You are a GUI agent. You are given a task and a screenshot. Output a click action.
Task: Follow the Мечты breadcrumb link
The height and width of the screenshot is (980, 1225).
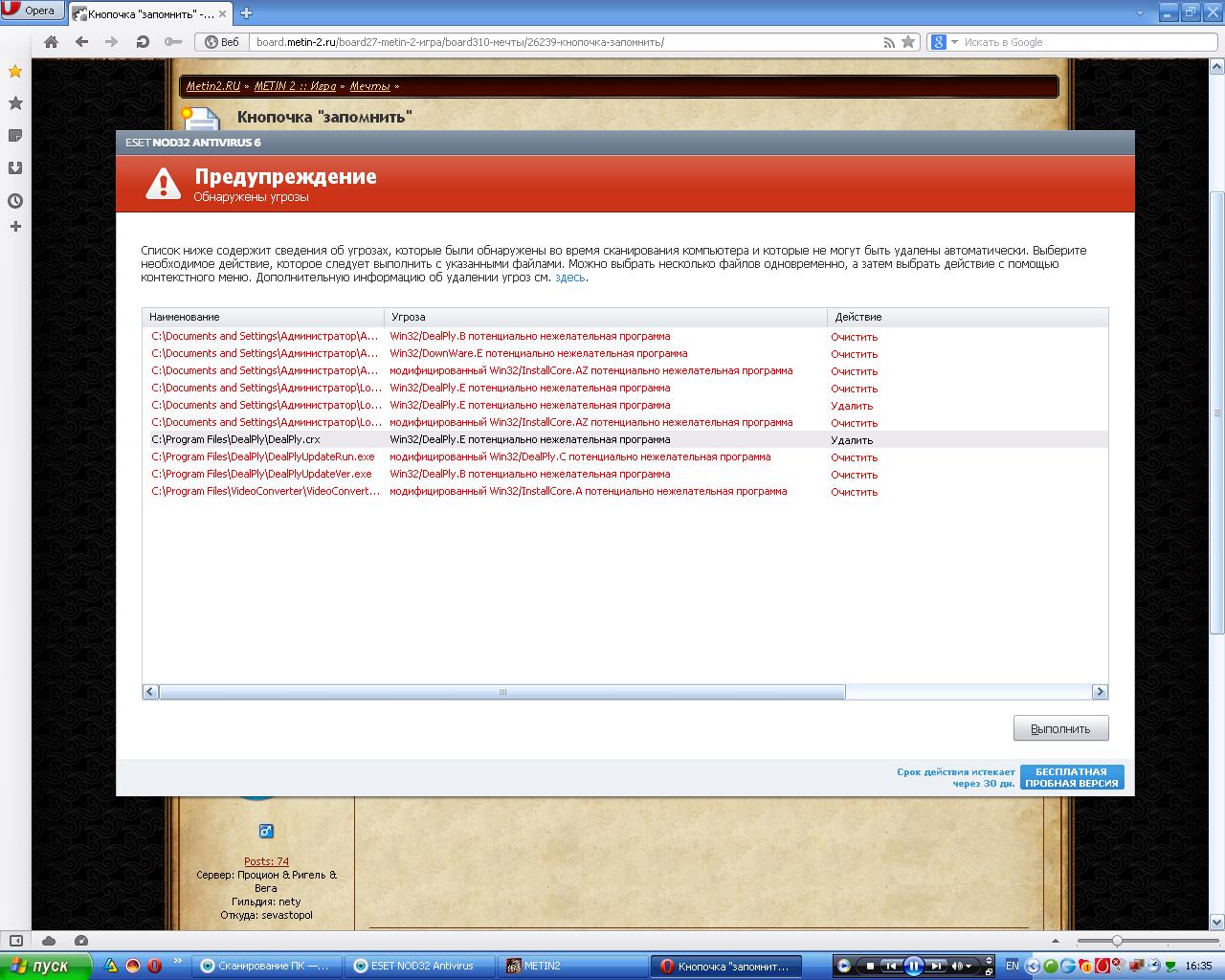[x=369, y=86]
